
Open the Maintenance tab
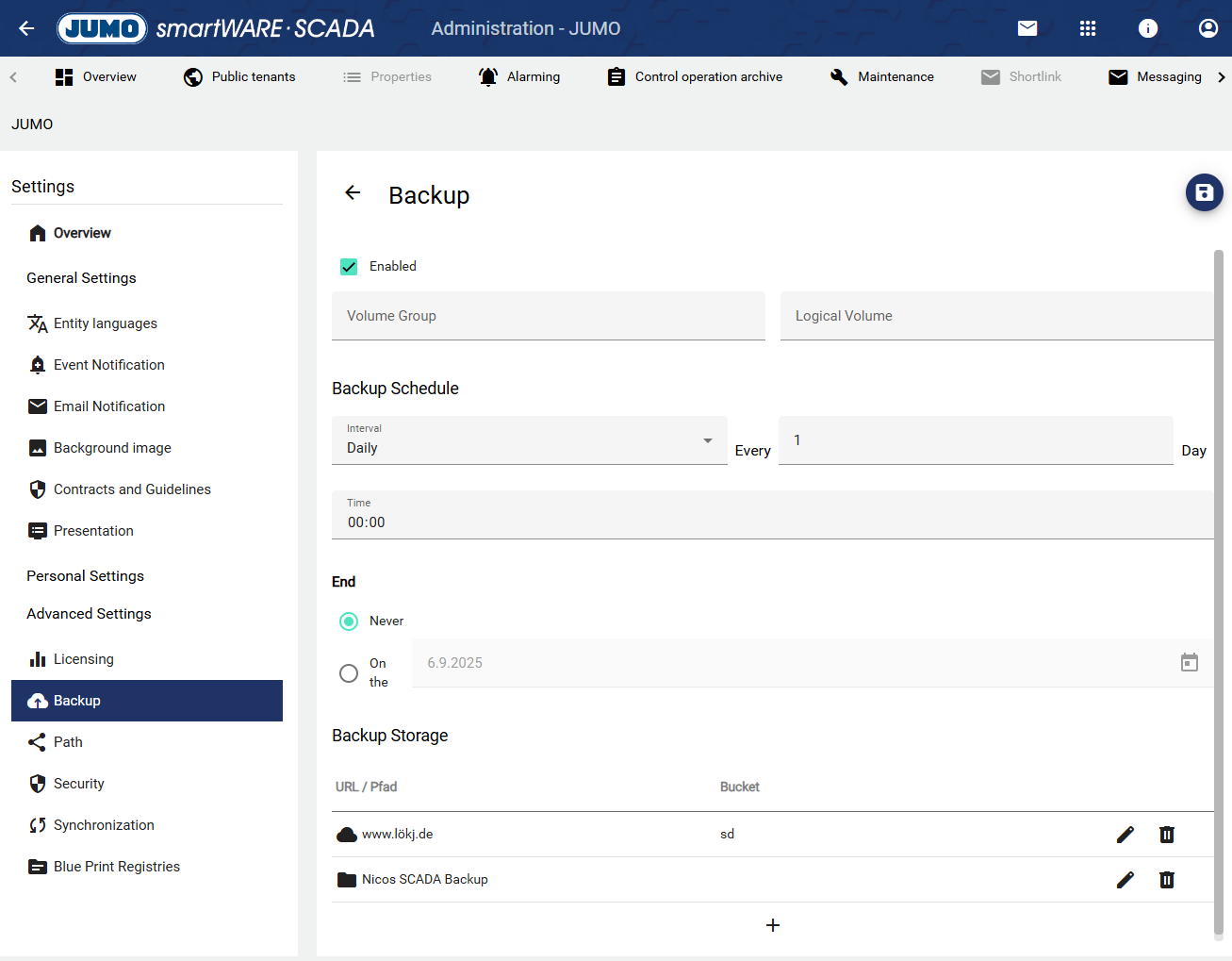(x=881, y=77)
